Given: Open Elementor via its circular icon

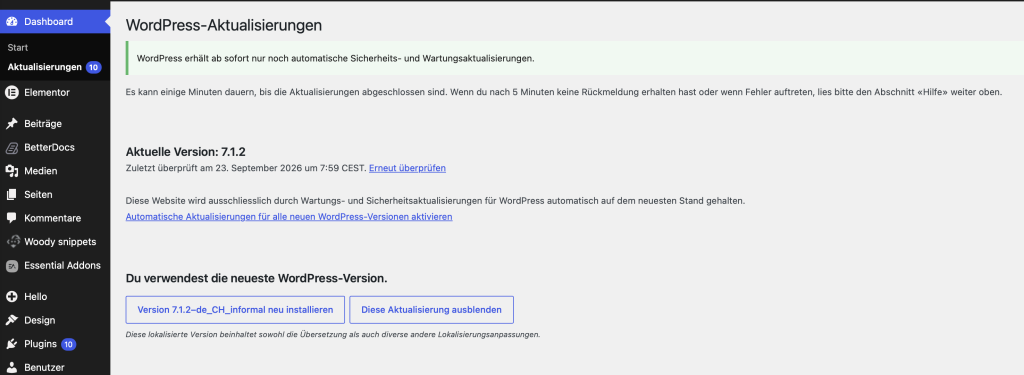Looking at the screenshot, I should [x=11, y=92].
